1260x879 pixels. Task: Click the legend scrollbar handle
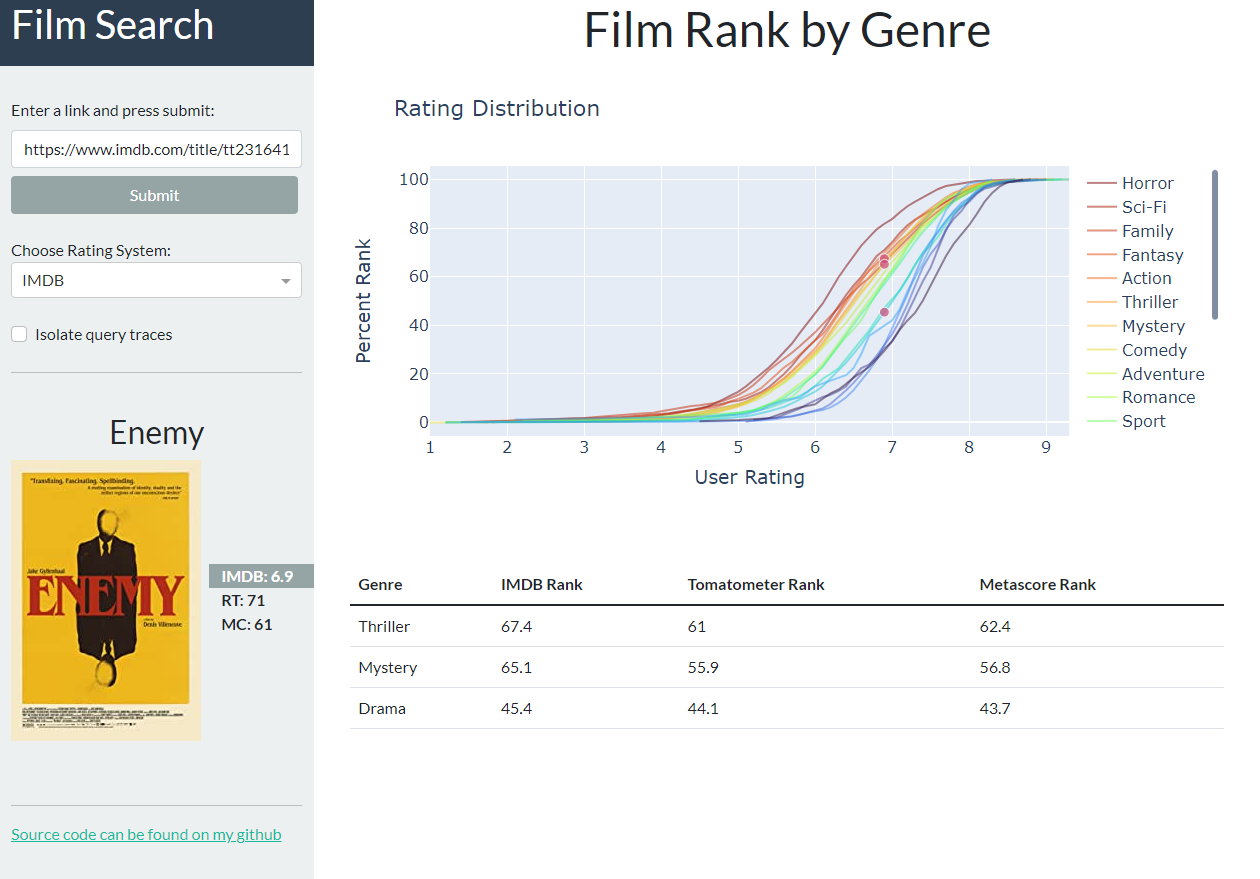[x=1215, y=245]
